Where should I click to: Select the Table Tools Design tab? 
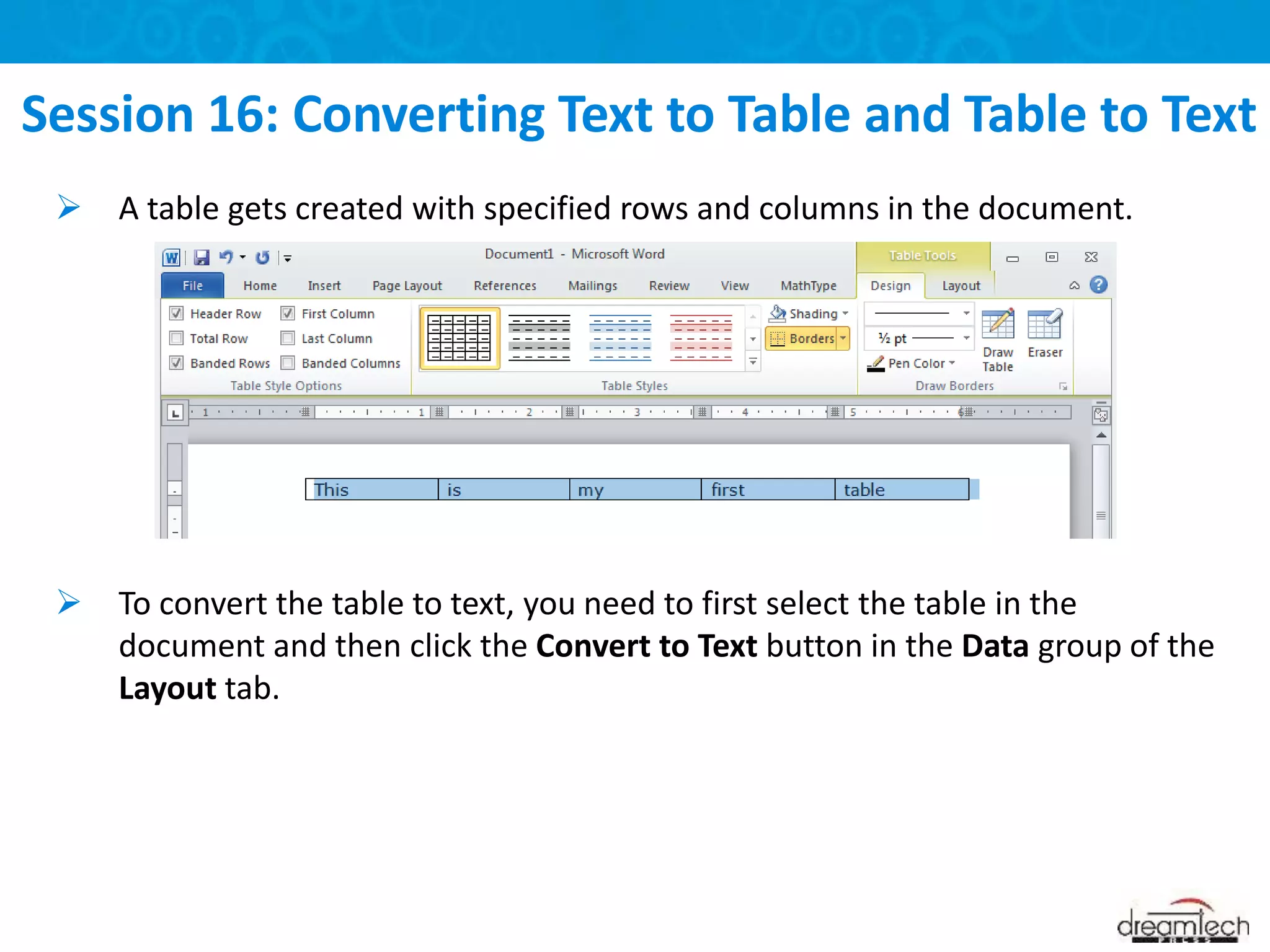890,286
